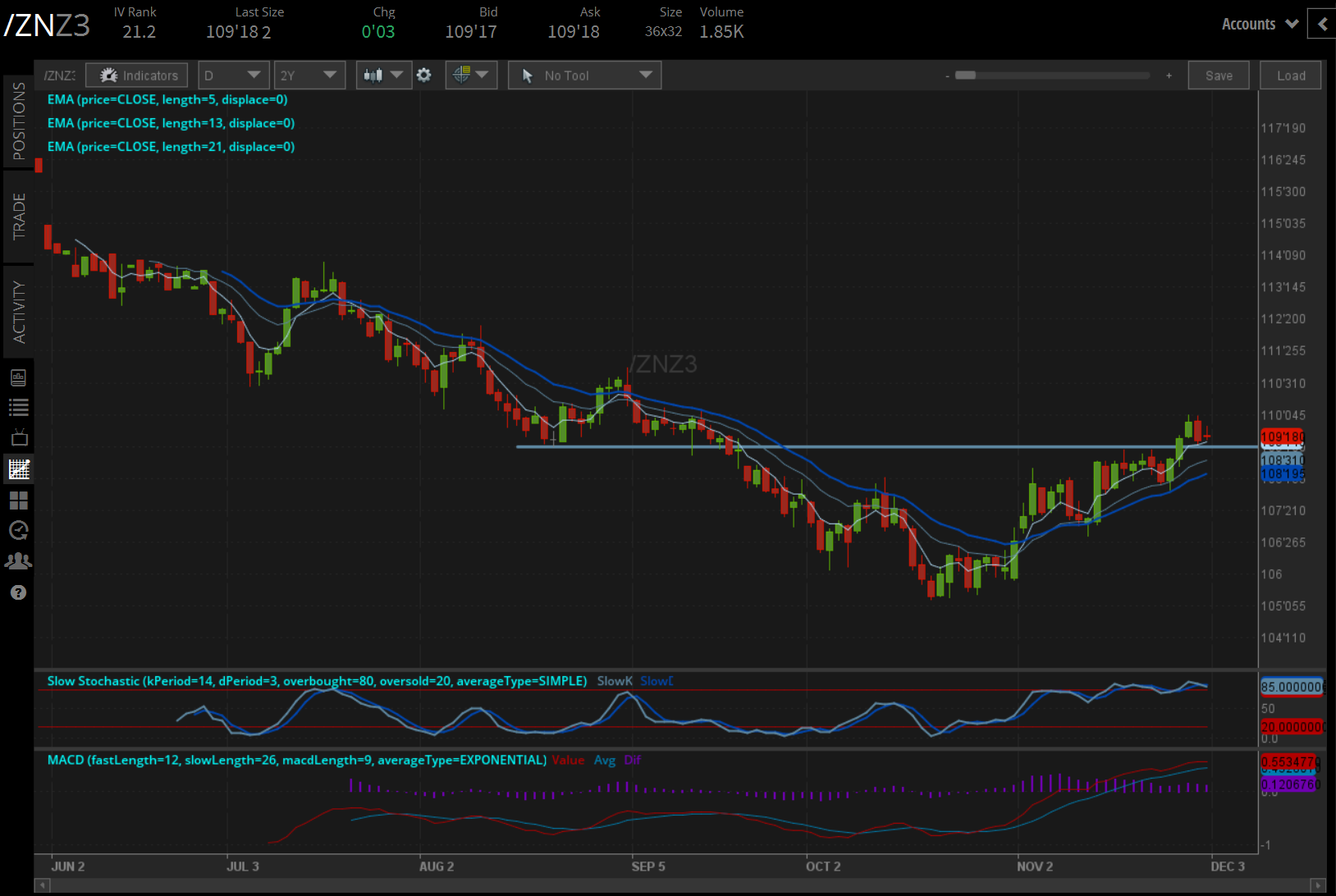The height and width of the screenshot is (896, 1336).
Task: Click the help question mark icon
Action: point(18,592)
